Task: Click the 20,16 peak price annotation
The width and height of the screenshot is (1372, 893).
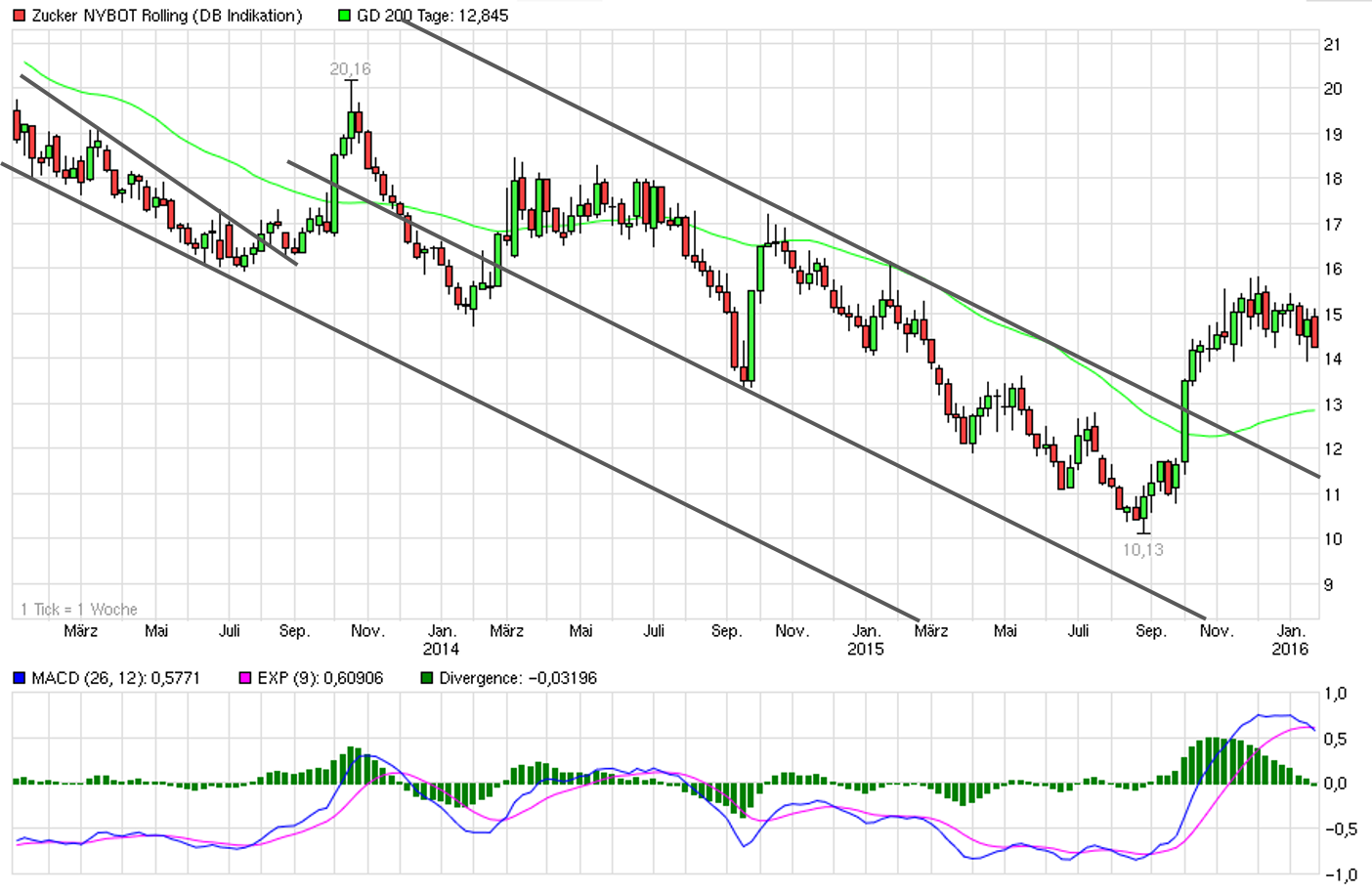Action: pyautogui.click(x=350, y=69)
